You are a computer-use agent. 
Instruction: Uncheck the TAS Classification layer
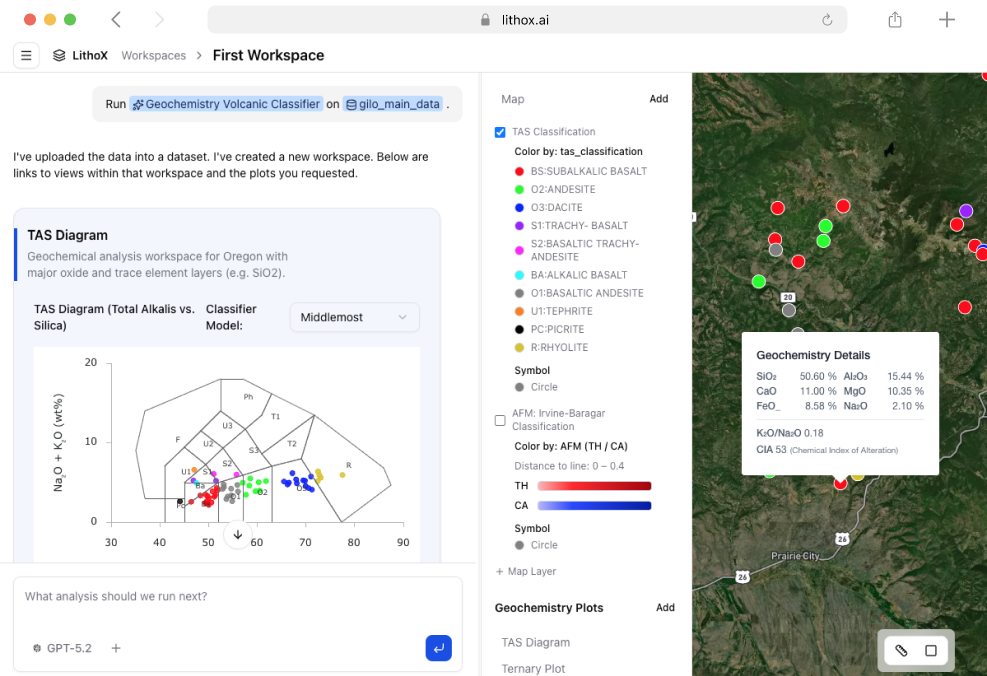pos(500,132)
